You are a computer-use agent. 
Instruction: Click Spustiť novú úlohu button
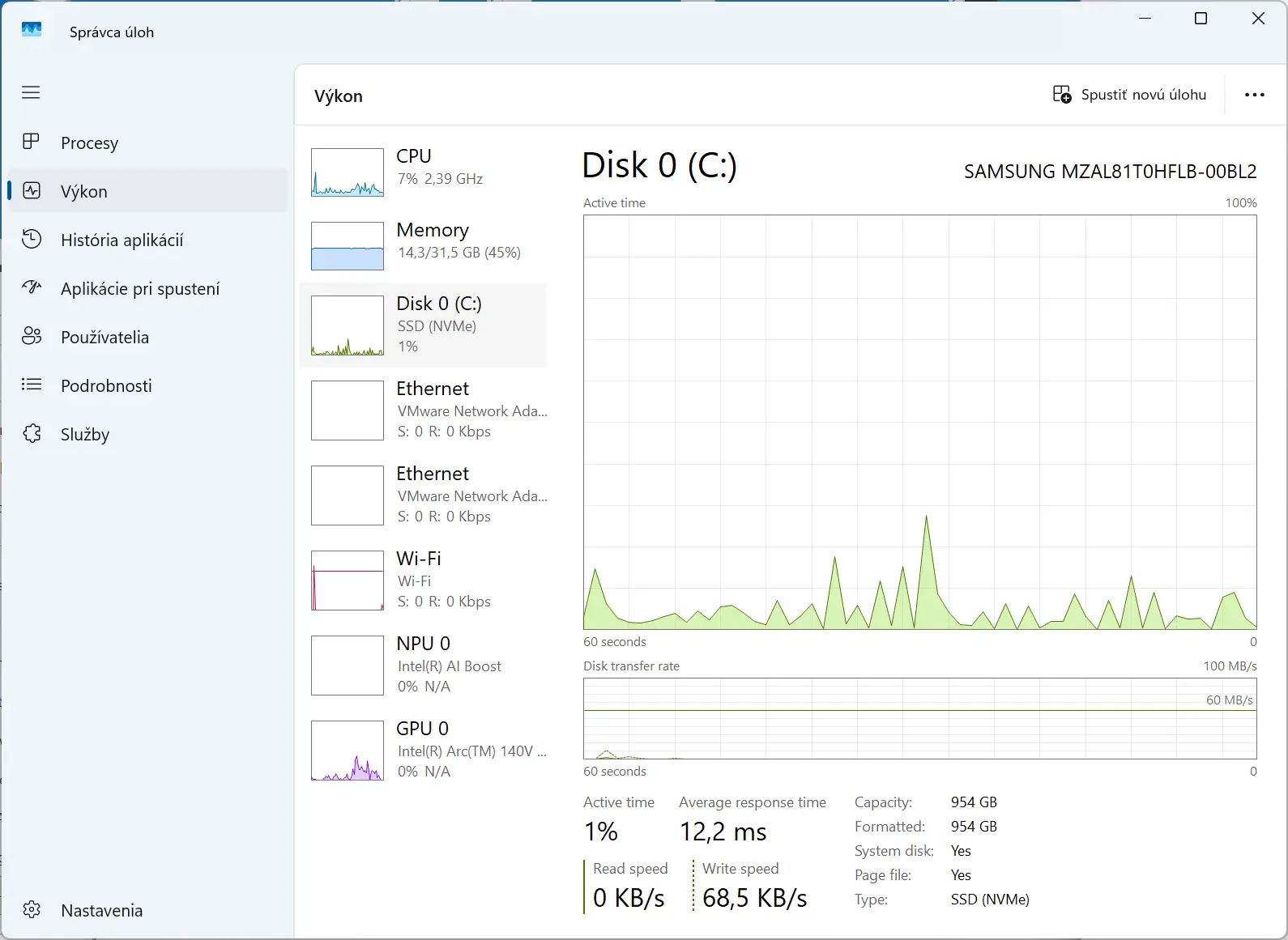1129,95
